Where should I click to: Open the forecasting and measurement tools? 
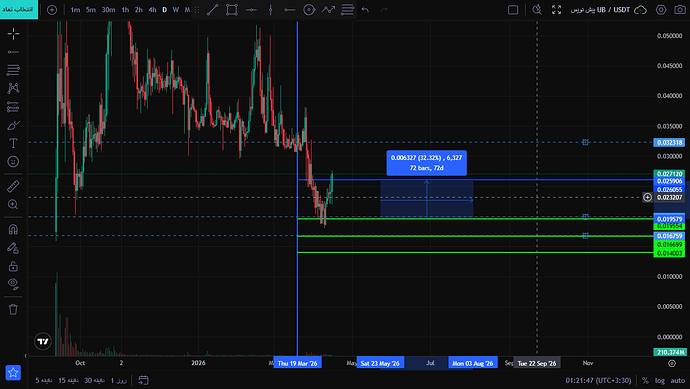click(13, 106)
